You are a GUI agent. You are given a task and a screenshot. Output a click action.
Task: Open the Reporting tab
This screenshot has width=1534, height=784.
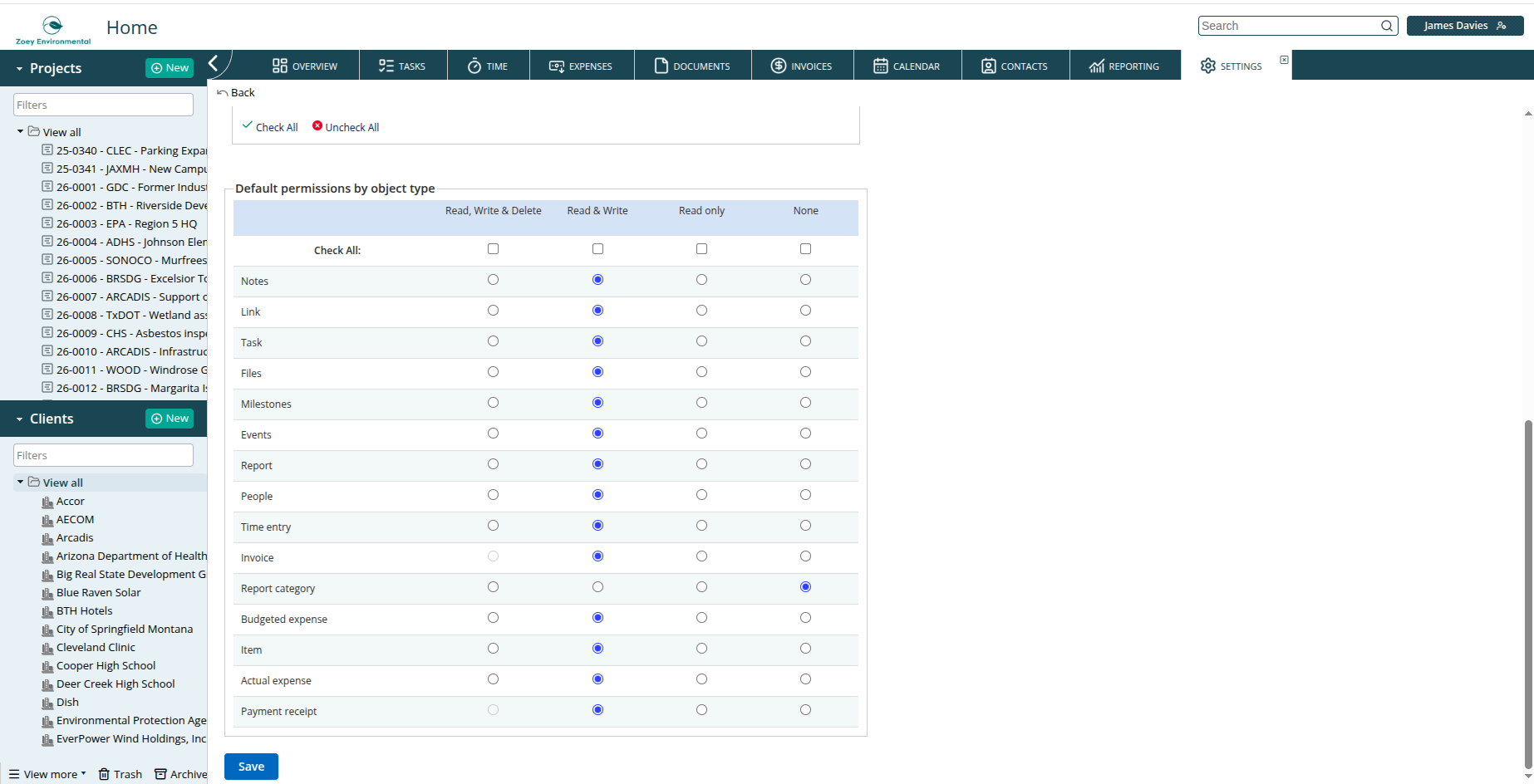tap(1124, 66)
